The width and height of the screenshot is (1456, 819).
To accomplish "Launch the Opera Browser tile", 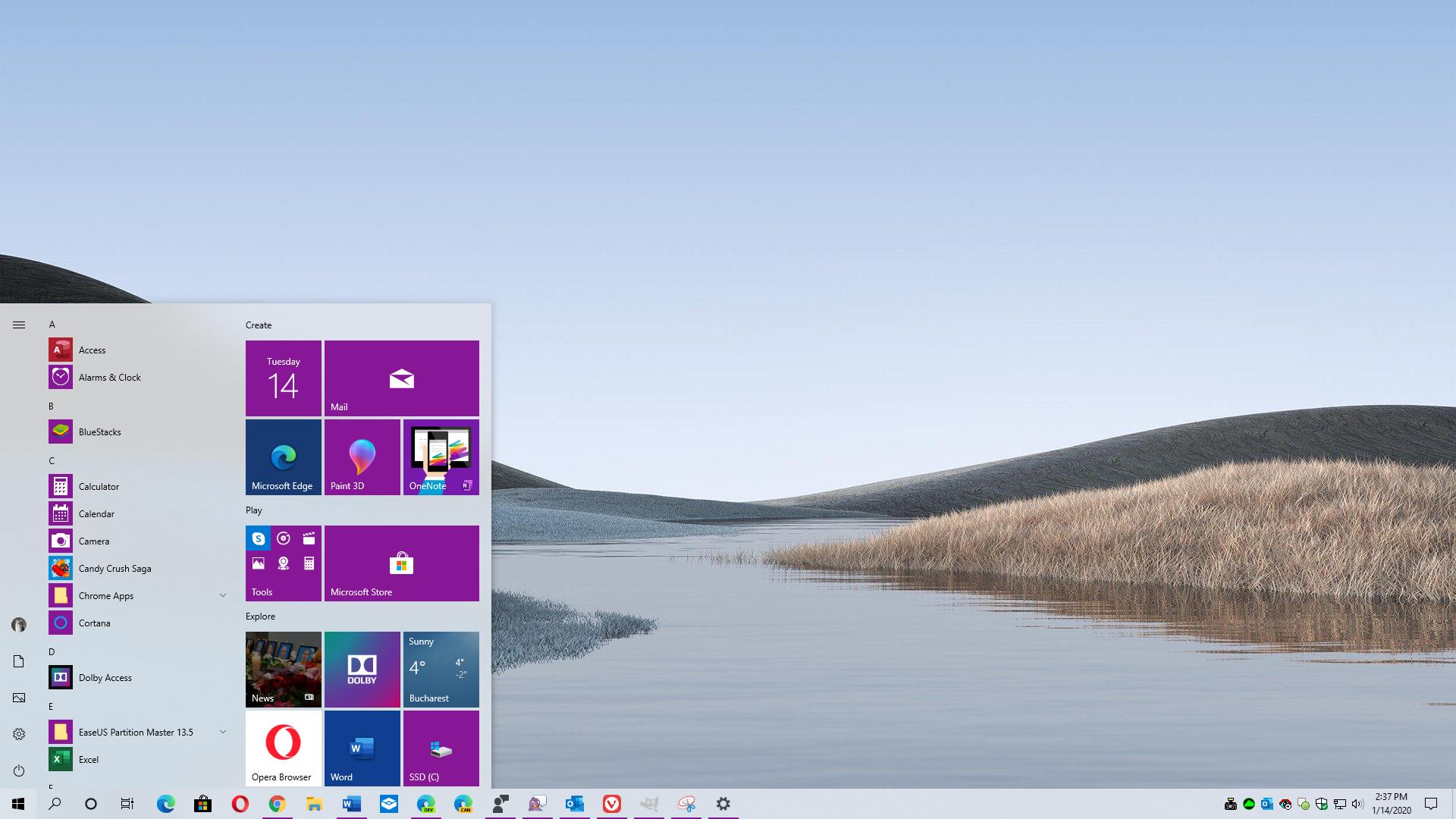I will [x=284, y=748].
